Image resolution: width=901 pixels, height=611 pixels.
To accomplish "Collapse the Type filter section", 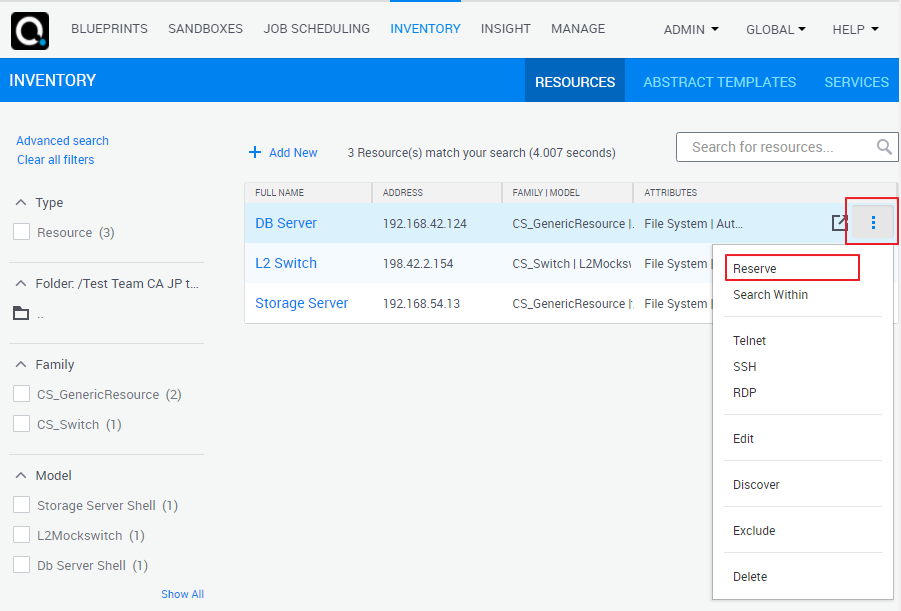I will pyautogui.click(x=21, y=203).
